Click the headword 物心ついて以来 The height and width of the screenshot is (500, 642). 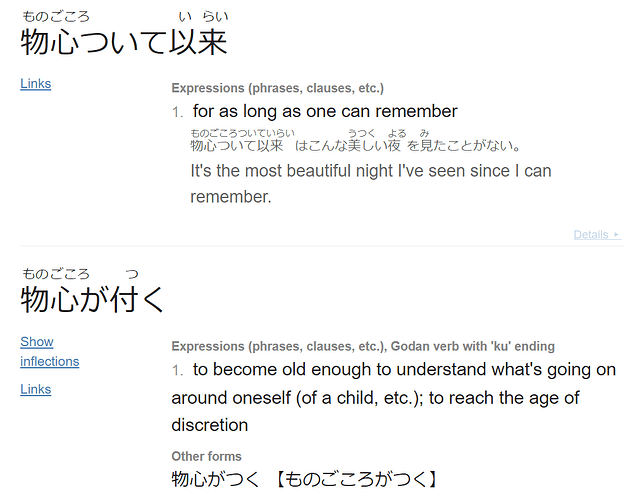[124, 42]
